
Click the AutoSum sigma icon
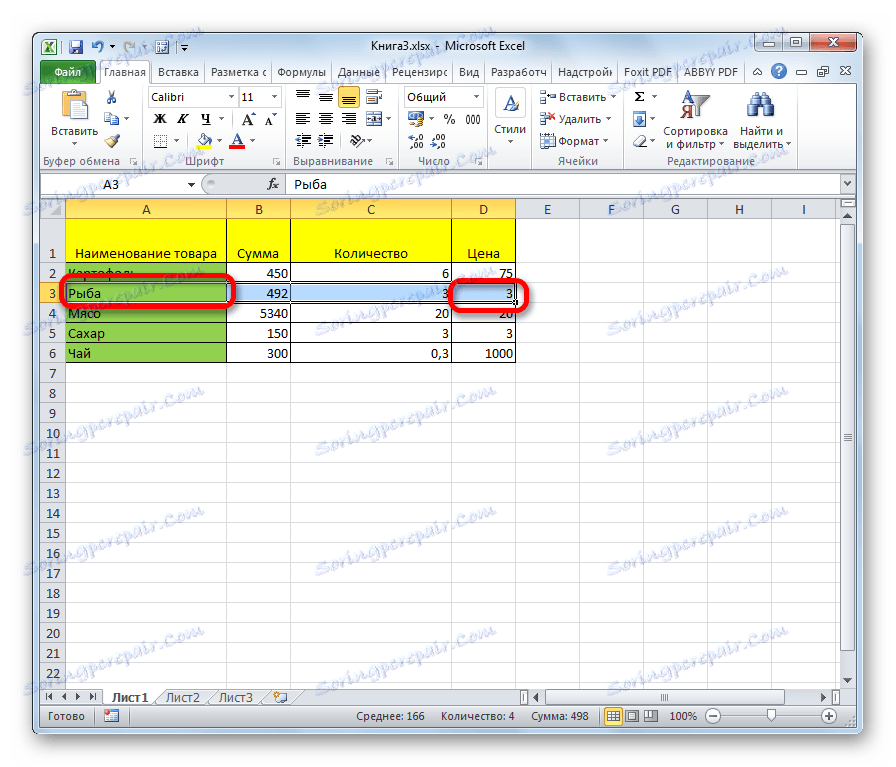click(x=640, y=97)
